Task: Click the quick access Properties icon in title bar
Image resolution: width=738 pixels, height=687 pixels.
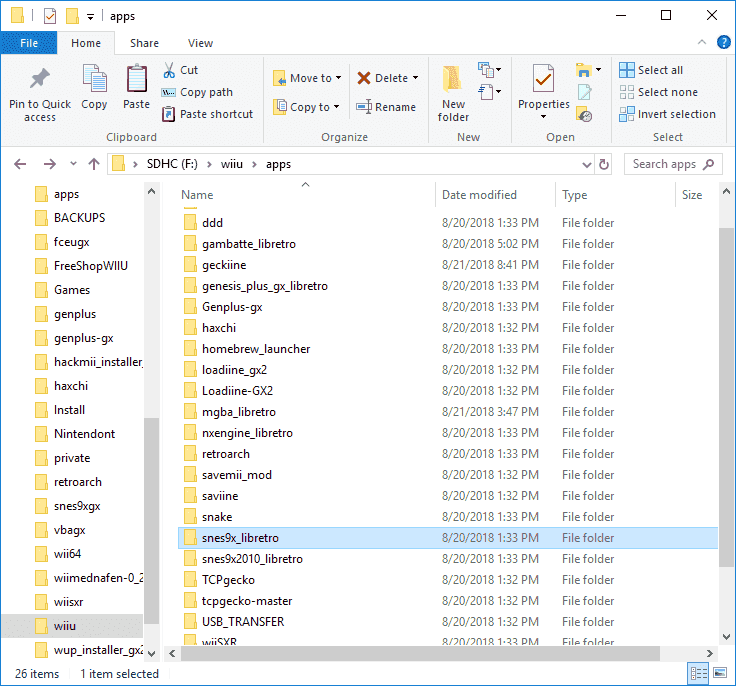Action: [x=50, y=16]
